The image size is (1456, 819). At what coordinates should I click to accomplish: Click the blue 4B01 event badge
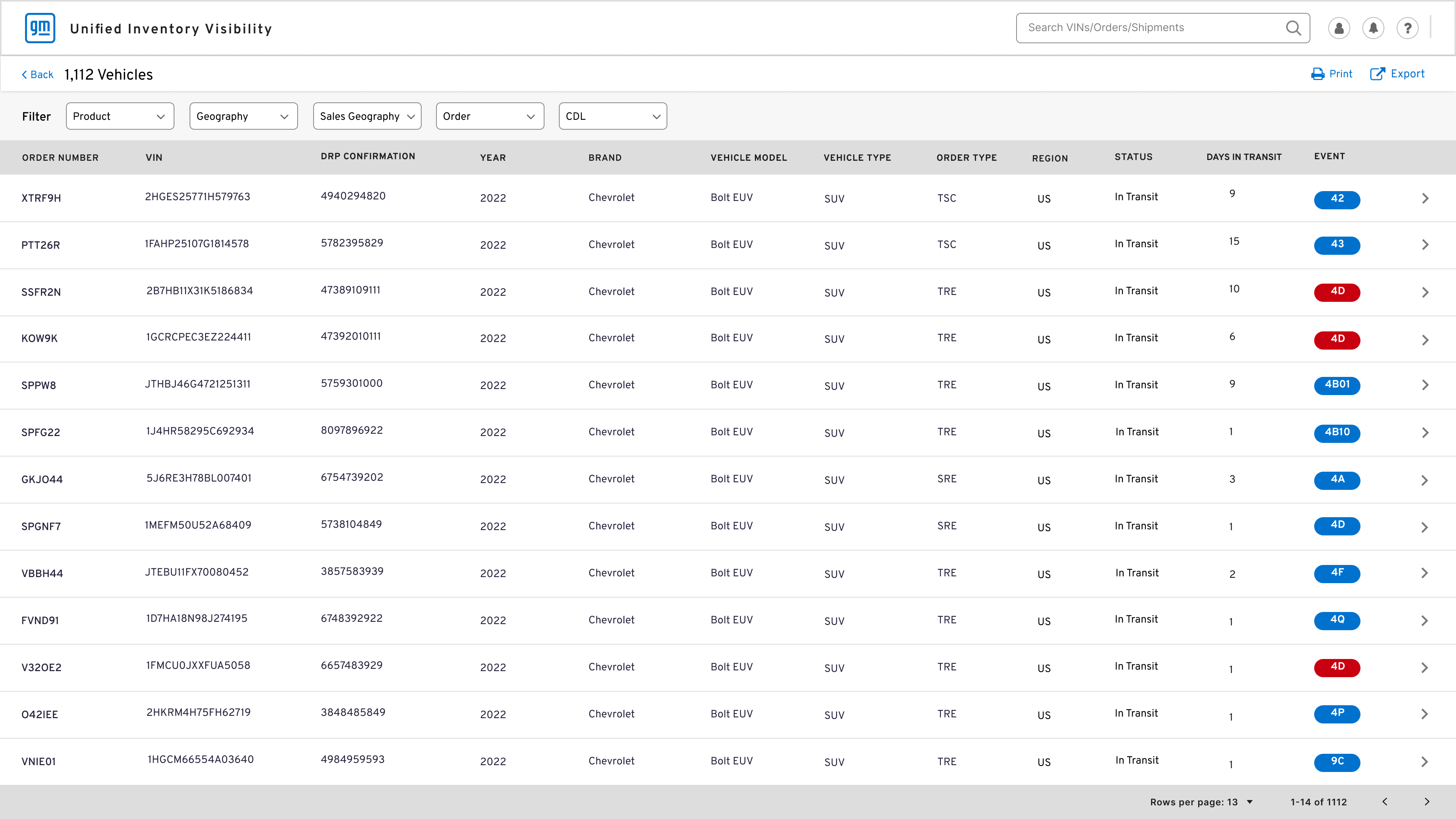1337,385
